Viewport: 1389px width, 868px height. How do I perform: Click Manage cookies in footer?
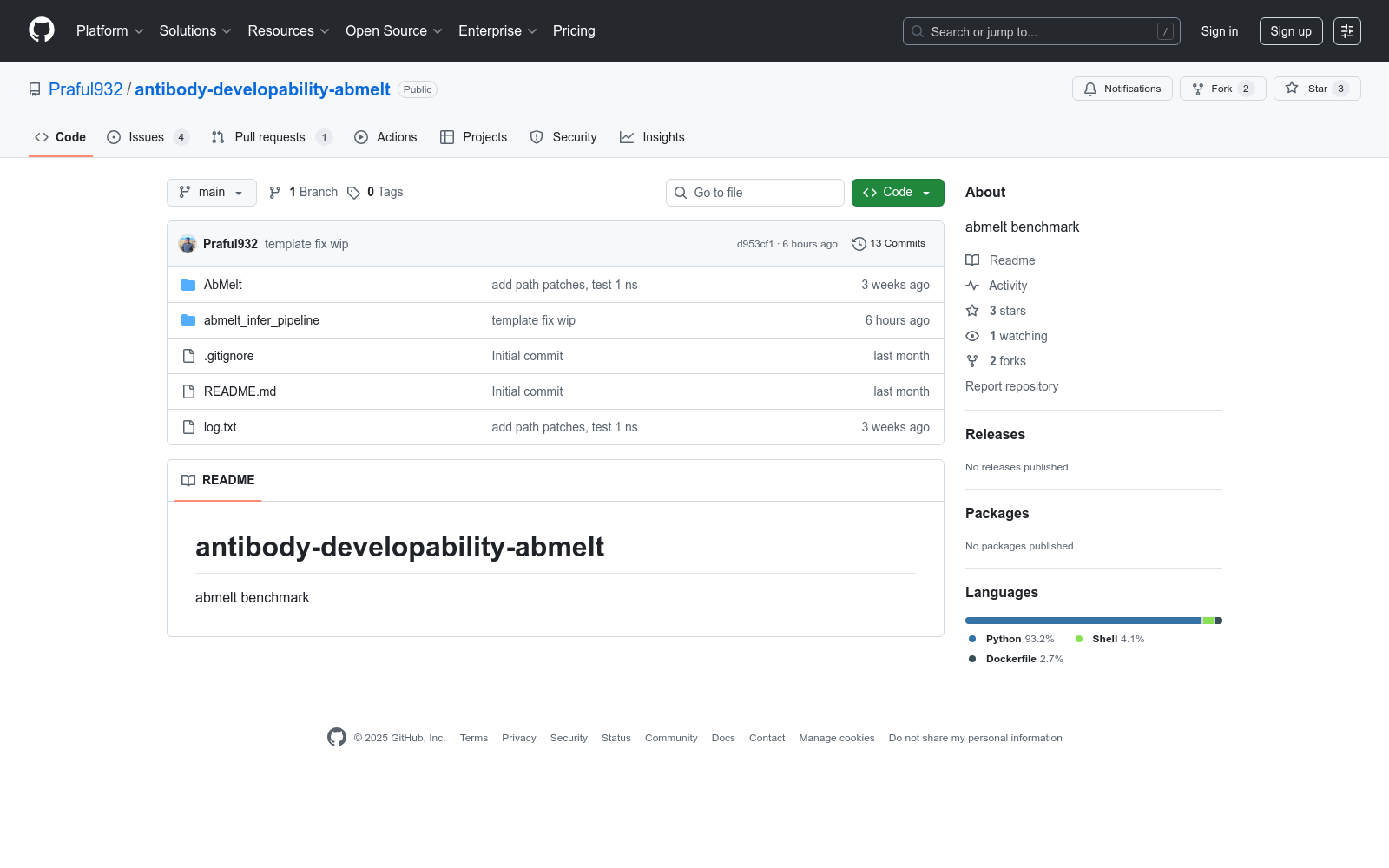pyautogui.click(x=837, y=738)
